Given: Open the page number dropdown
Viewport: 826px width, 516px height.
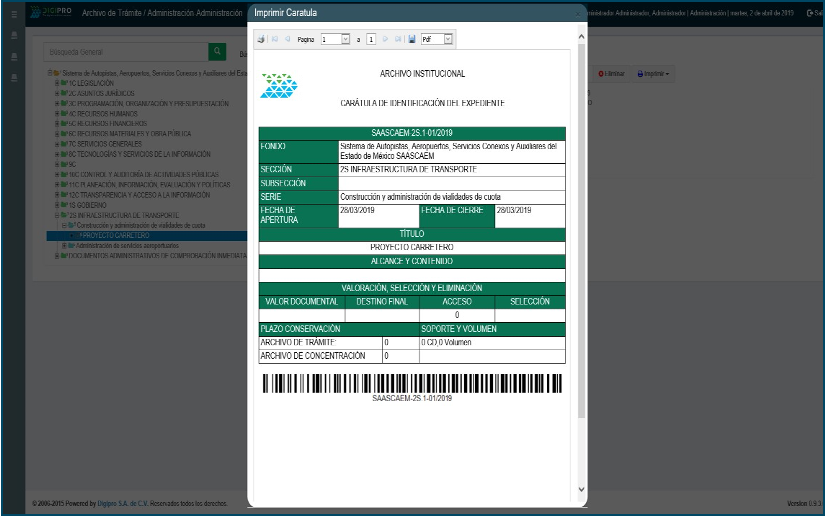Looking at the screenshot, I should 346,39.
